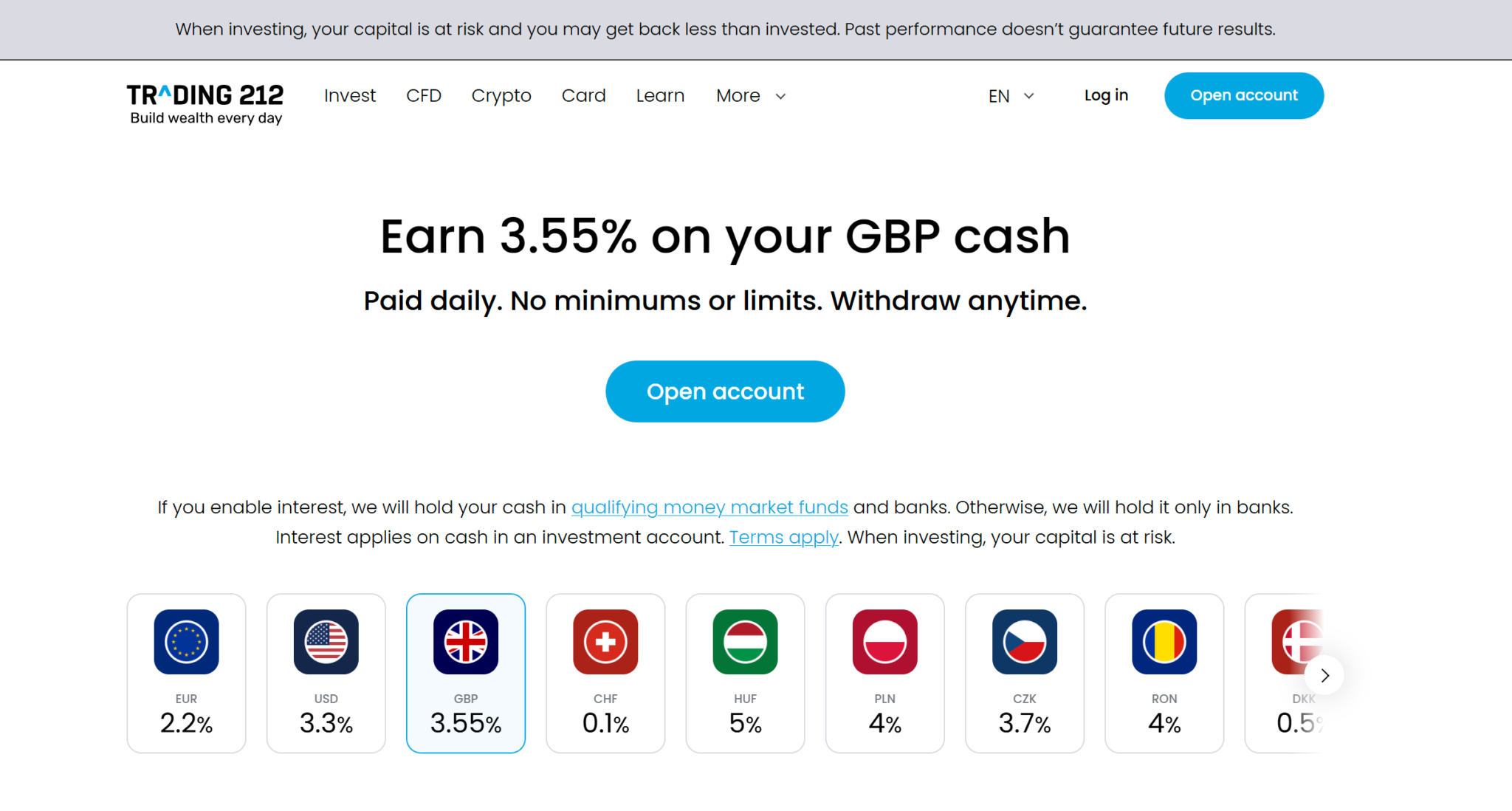Go to the Crypto section
The image size is (1512, 811).
click(501, 96)
